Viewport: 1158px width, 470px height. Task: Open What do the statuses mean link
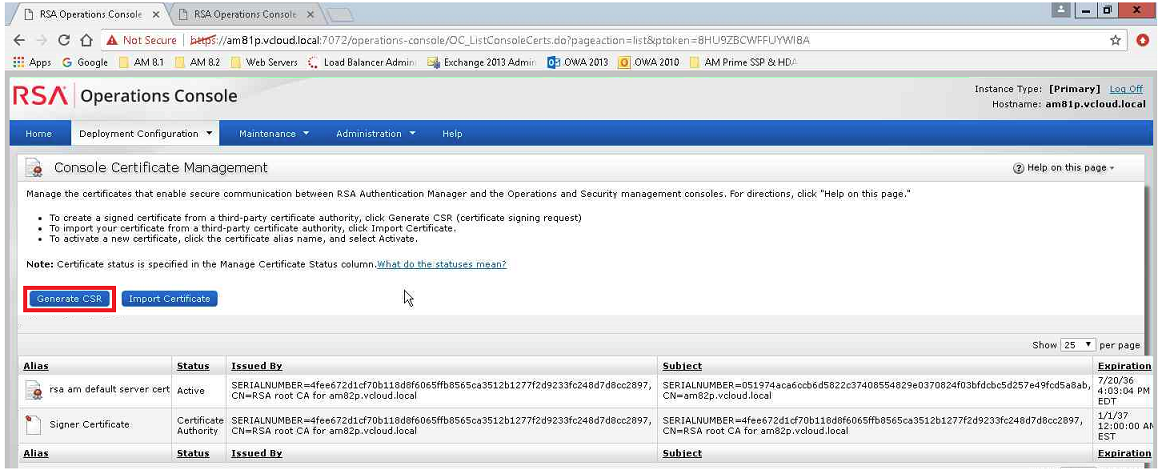441,264
